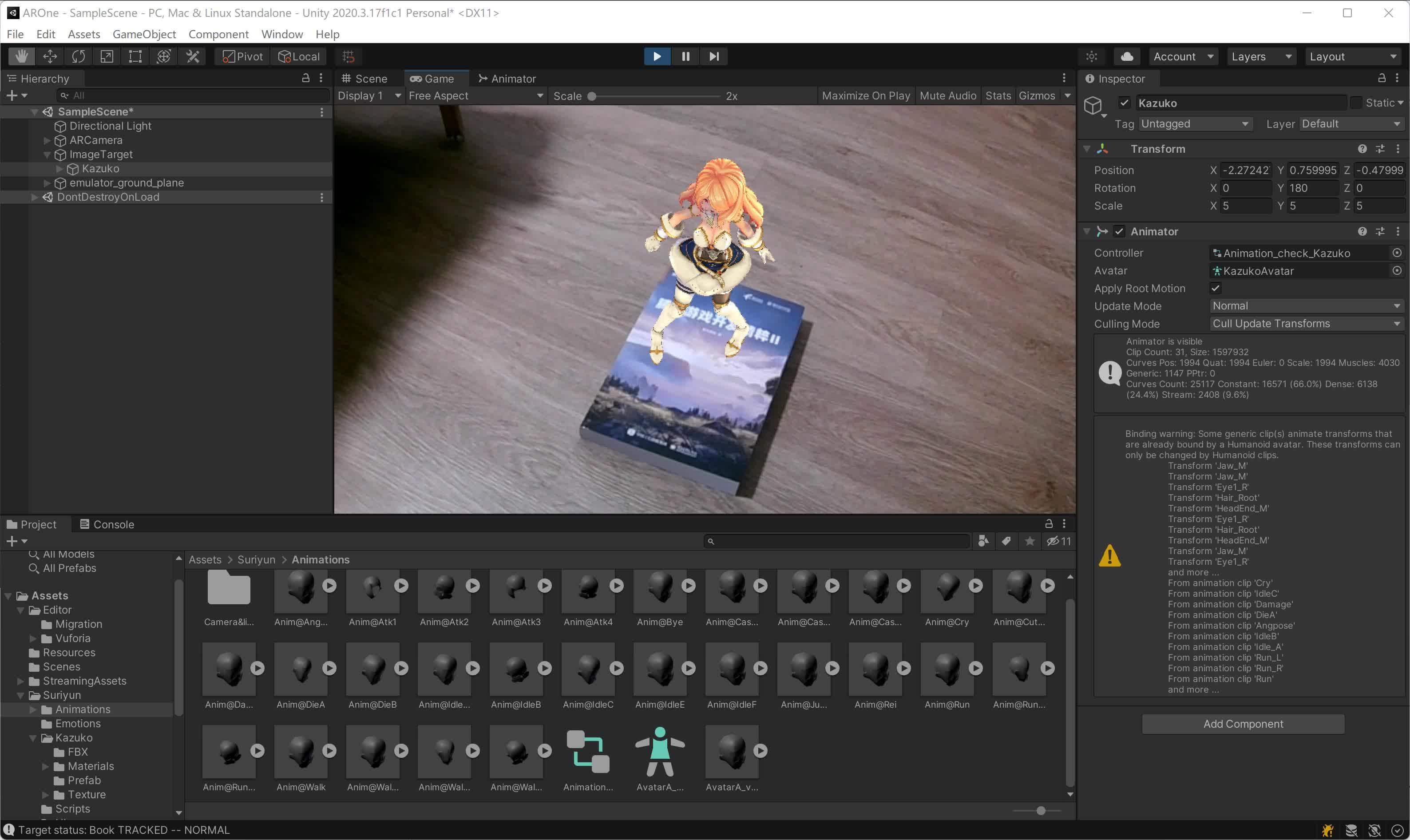Open Transform component options menu

(x=1398, y=149)
